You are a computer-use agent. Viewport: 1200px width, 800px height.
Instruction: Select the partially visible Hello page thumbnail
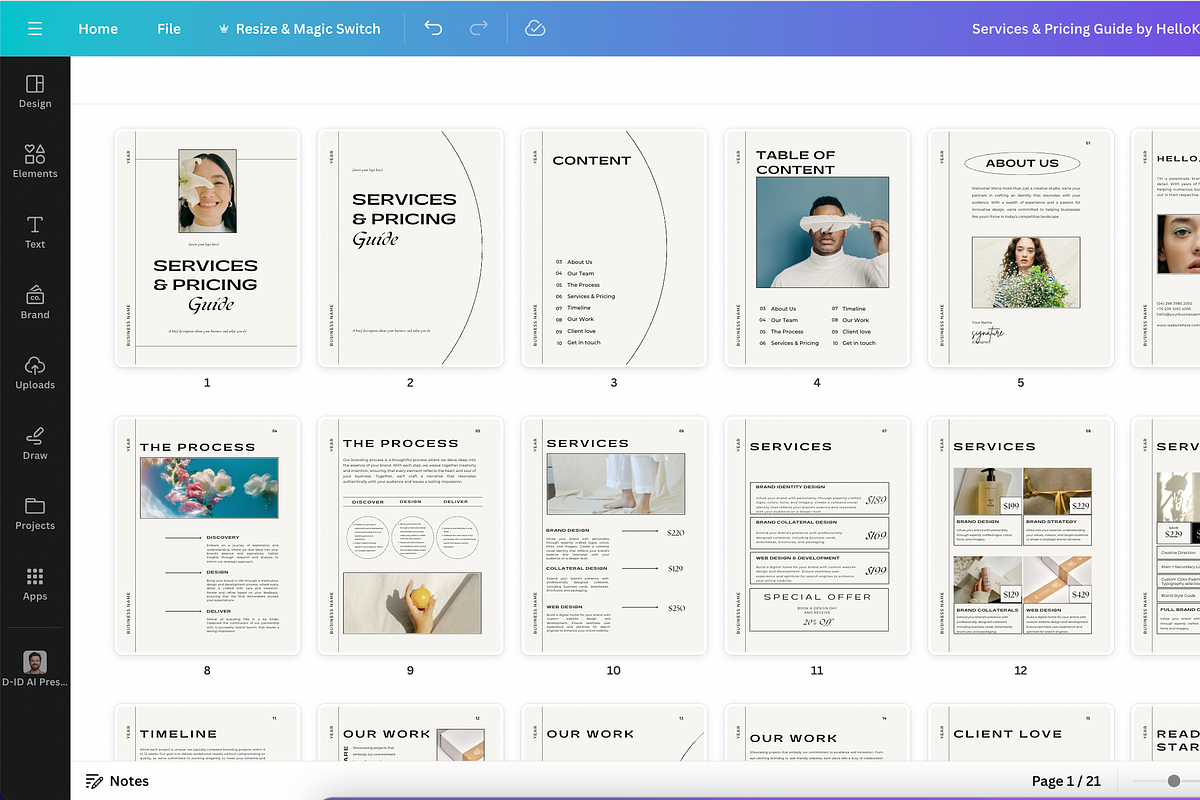tap(1166, 248)
